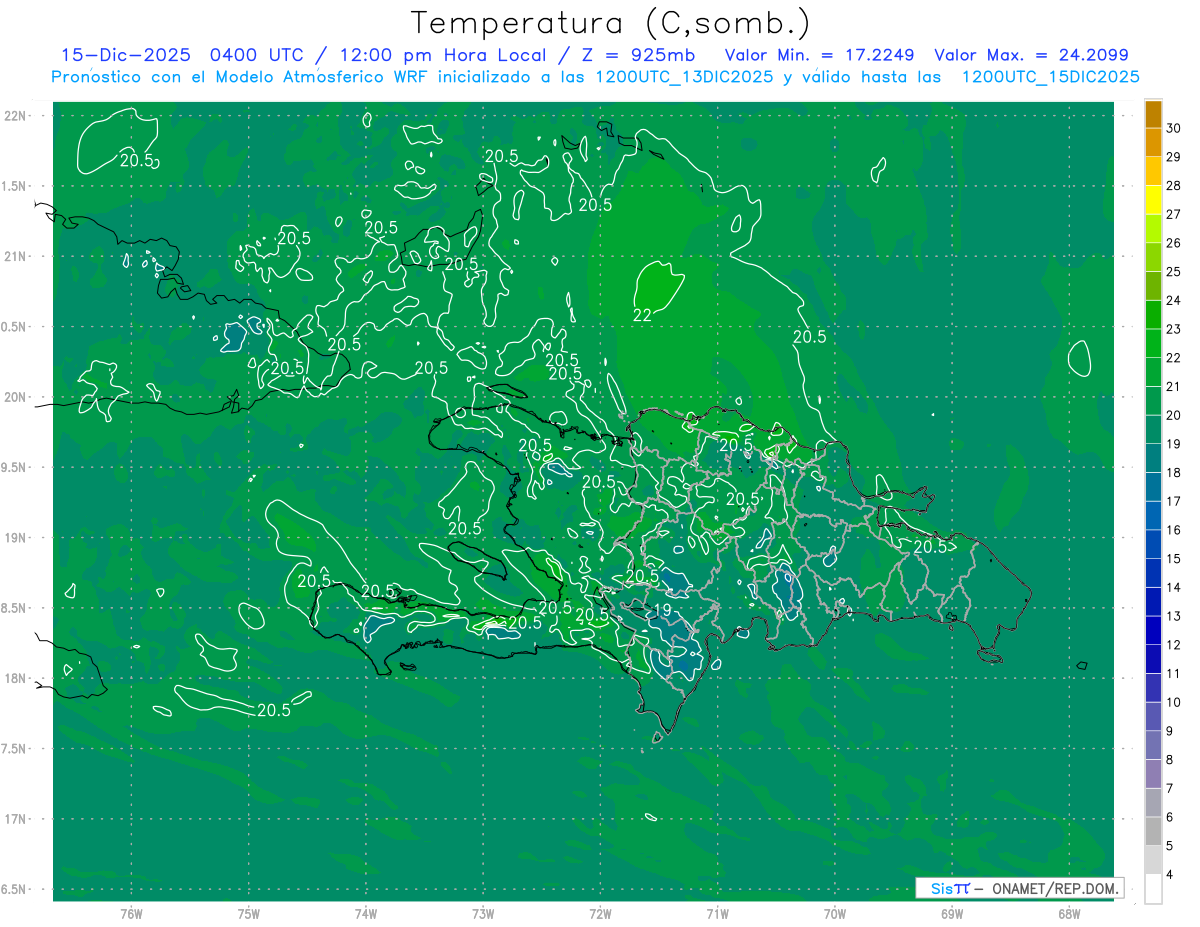This screenshot has width=1200, height=927.
Task: Click the "71W" longitude axis label
Action: [x=717, y=913]
